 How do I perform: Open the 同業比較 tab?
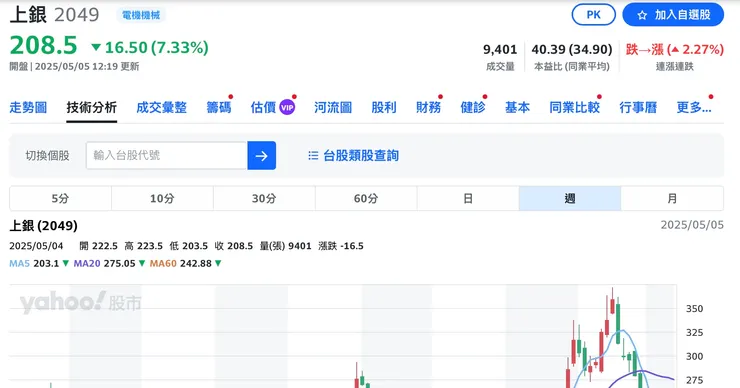574,108
